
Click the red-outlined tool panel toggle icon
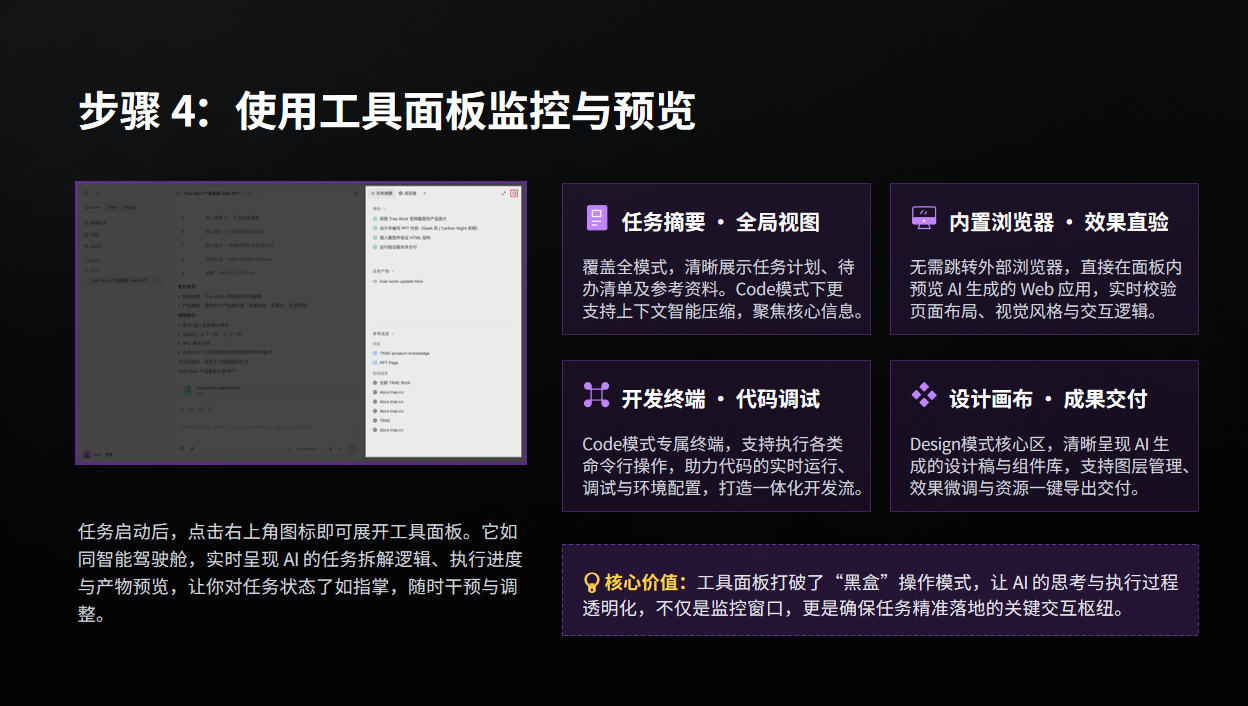click(514, 193)
